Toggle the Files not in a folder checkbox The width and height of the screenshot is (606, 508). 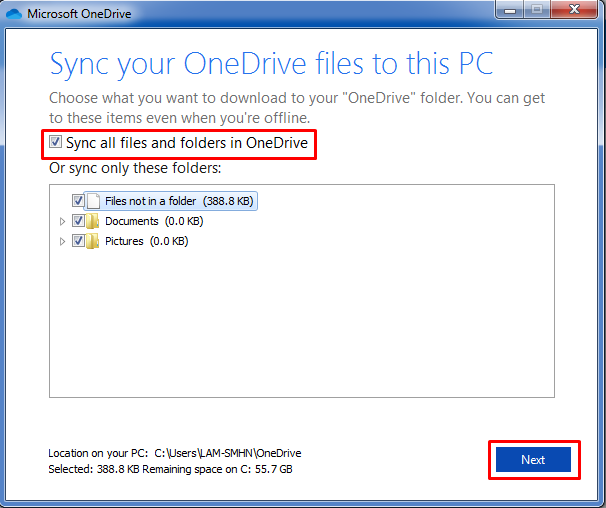point(78,201)
